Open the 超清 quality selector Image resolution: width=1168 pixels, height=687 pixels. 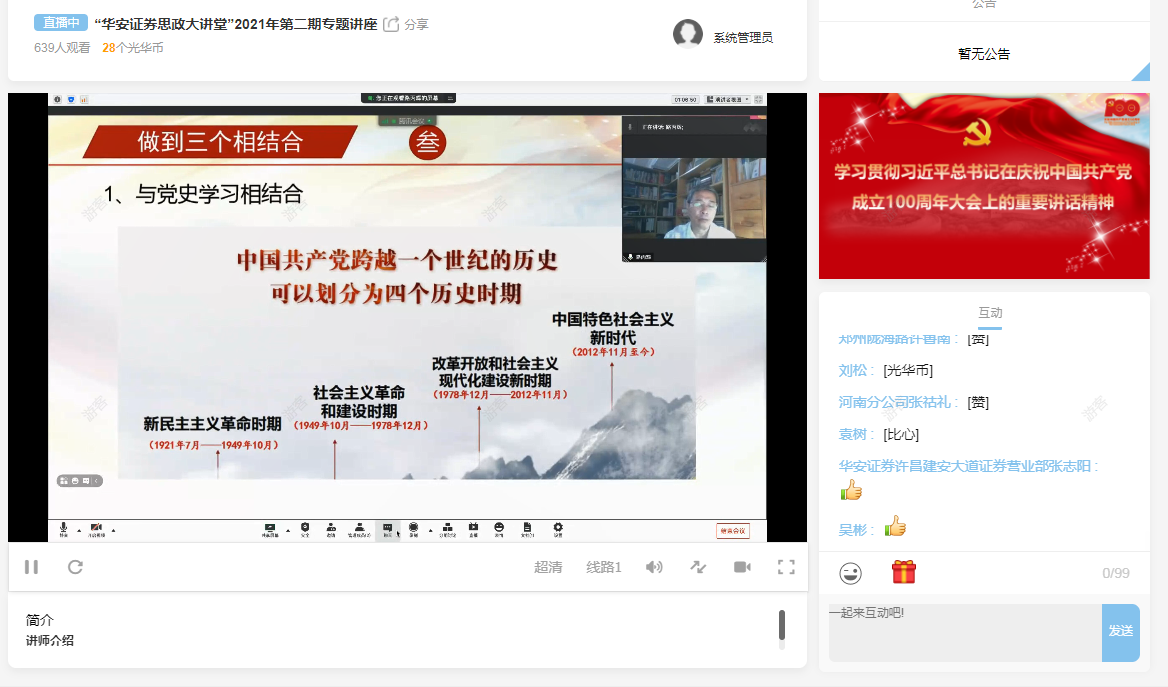tap(548, 567)
